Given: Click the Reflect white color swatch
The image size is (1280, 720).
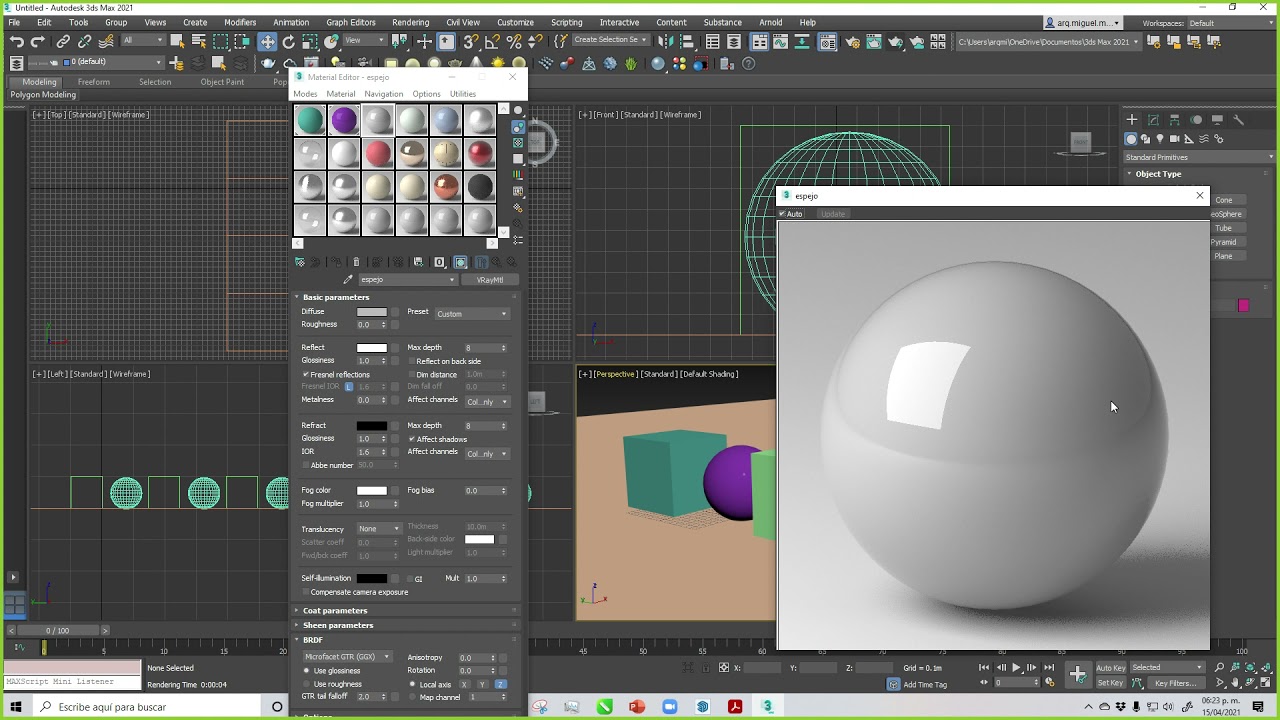Looking at the screenshot, I should [371, 348].
